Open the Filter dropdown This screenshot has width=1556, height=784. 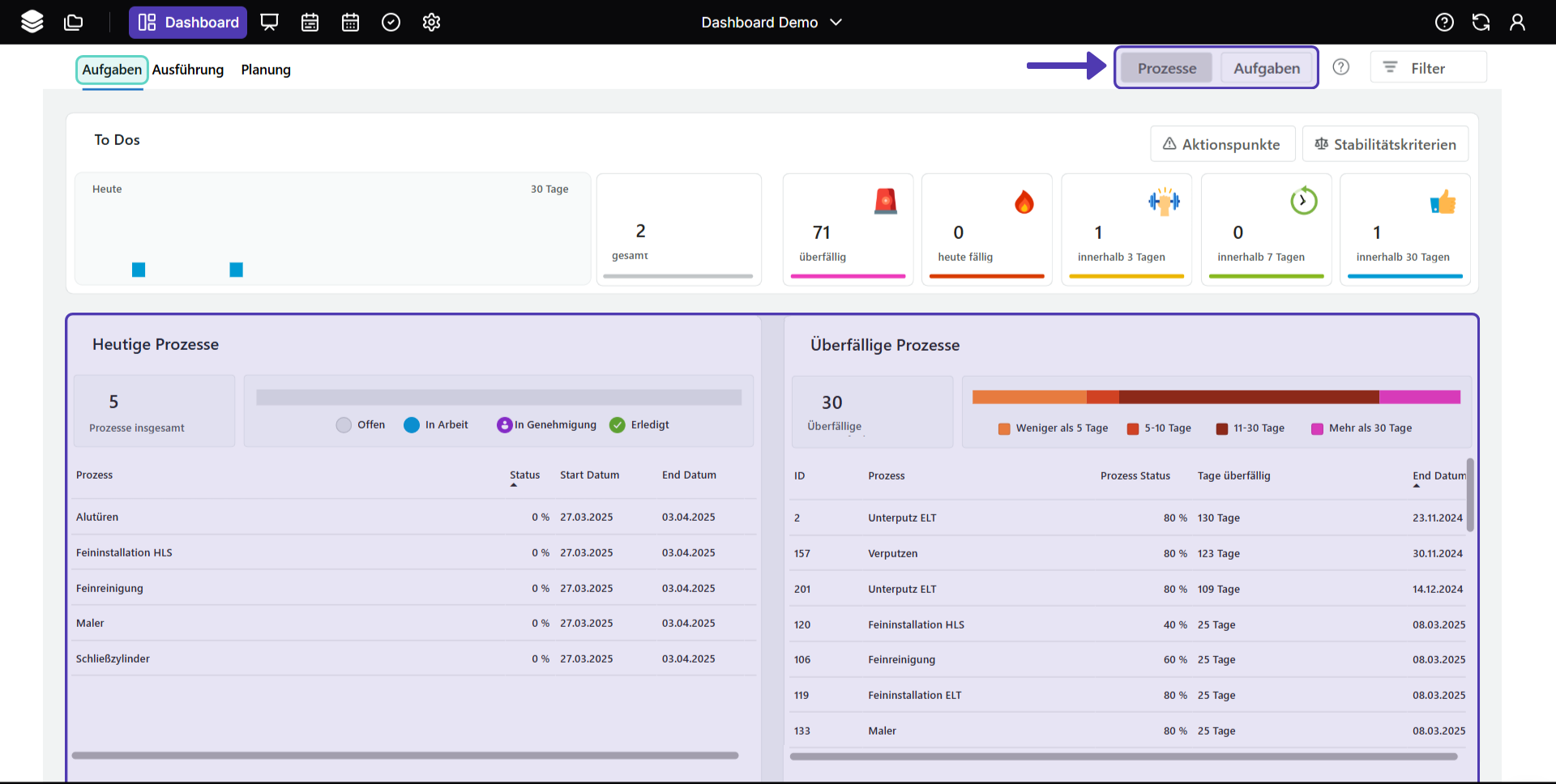(x=1428, y=68)
